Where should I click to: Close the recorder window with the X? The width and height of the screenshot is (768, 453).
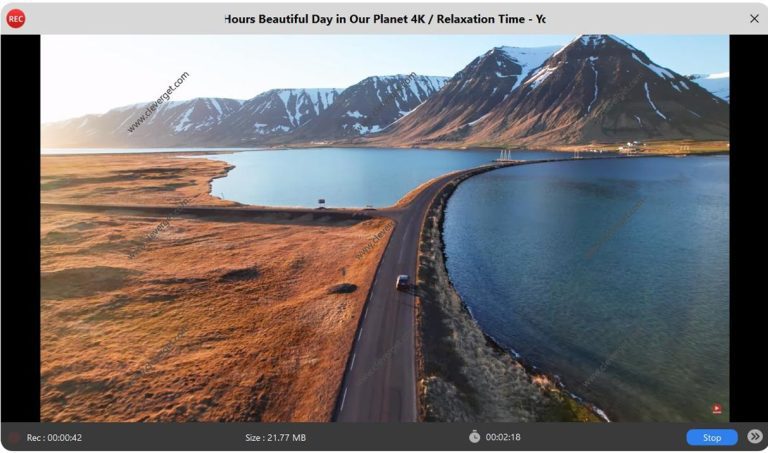pyautogui.click(x=754, y=19)
